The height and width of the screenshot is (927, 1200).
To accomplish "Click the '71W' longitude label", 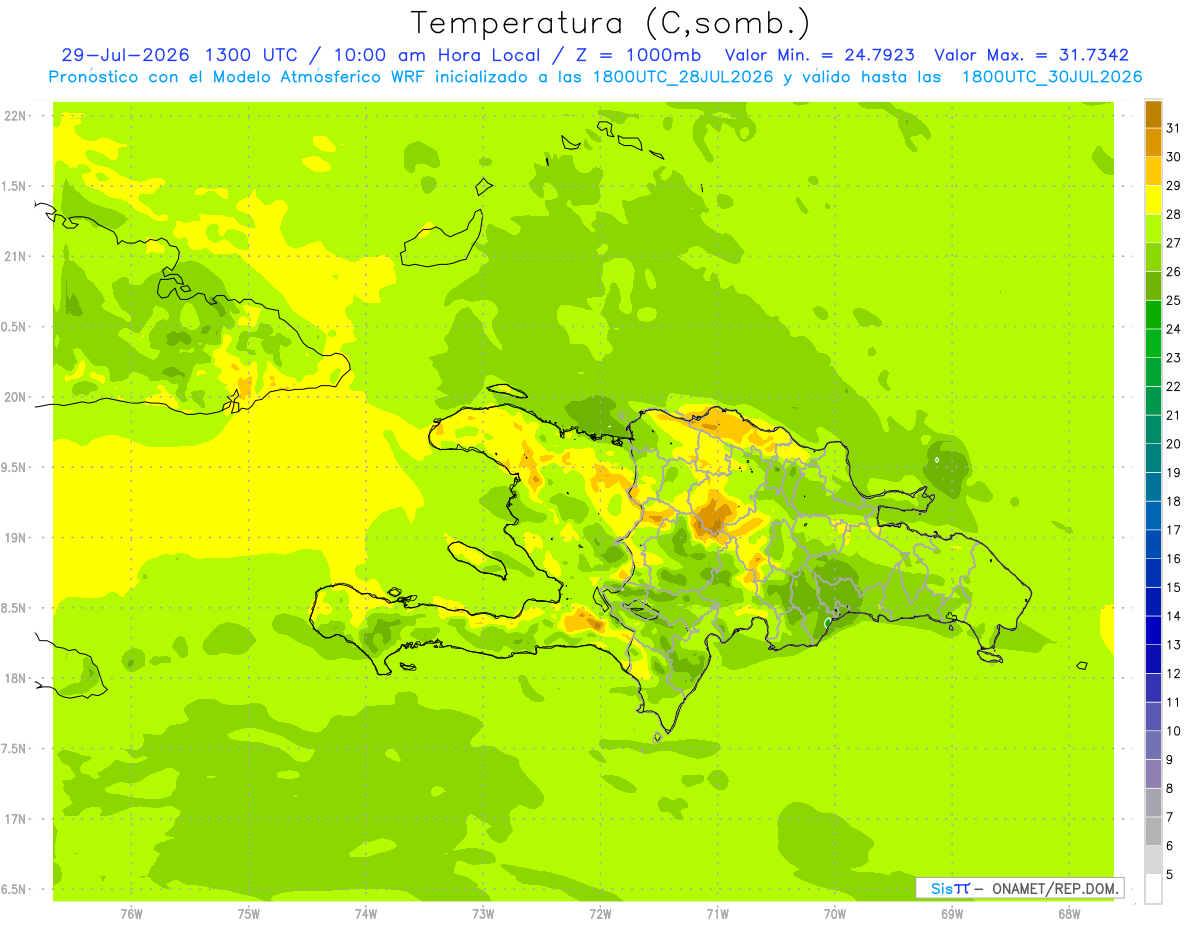I will pyautogui.click(x=717, y=914).
